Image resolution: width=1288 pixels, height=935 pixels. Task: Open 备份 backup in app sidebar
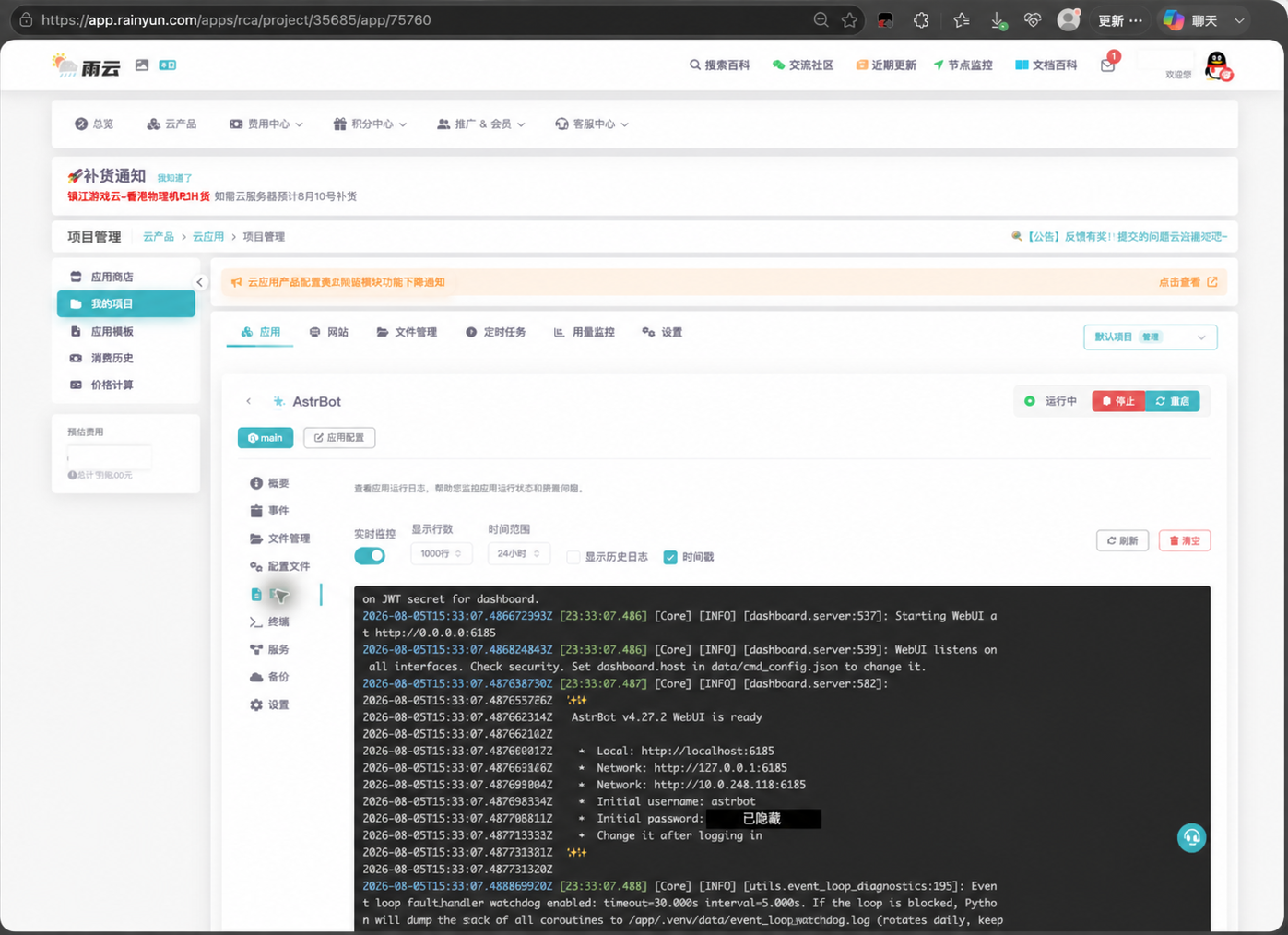pos(269,677)
